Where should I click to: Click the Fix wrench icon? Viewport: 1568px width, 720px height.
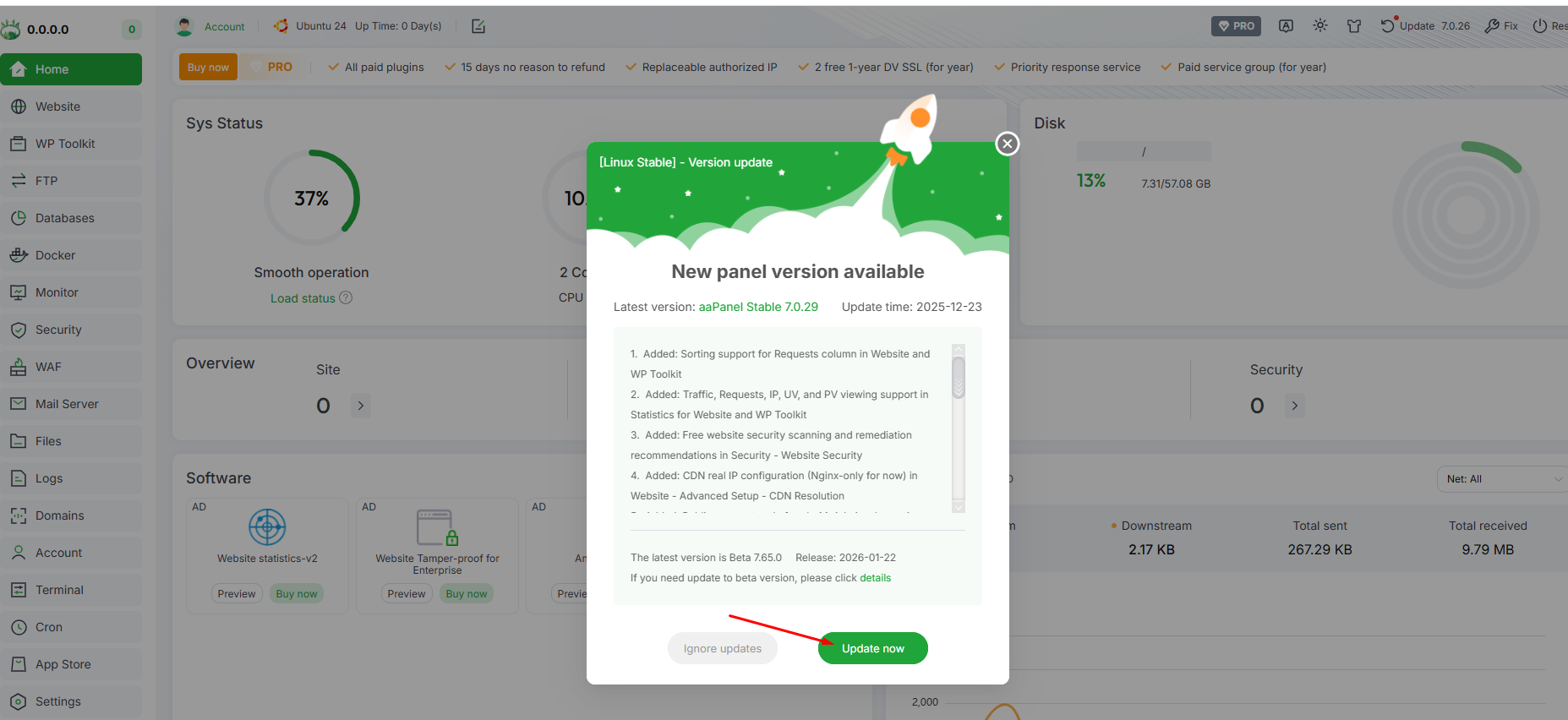1492,26
